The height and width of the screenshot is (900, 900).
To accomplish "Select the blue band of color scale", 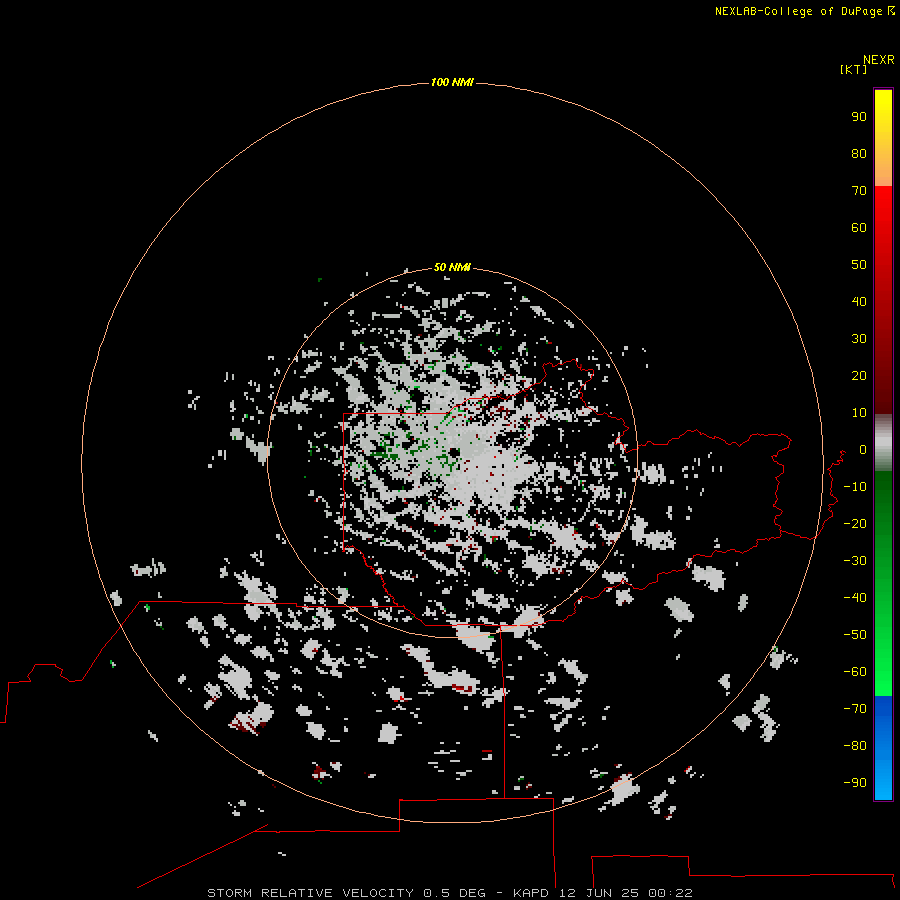I will [883, 747].
